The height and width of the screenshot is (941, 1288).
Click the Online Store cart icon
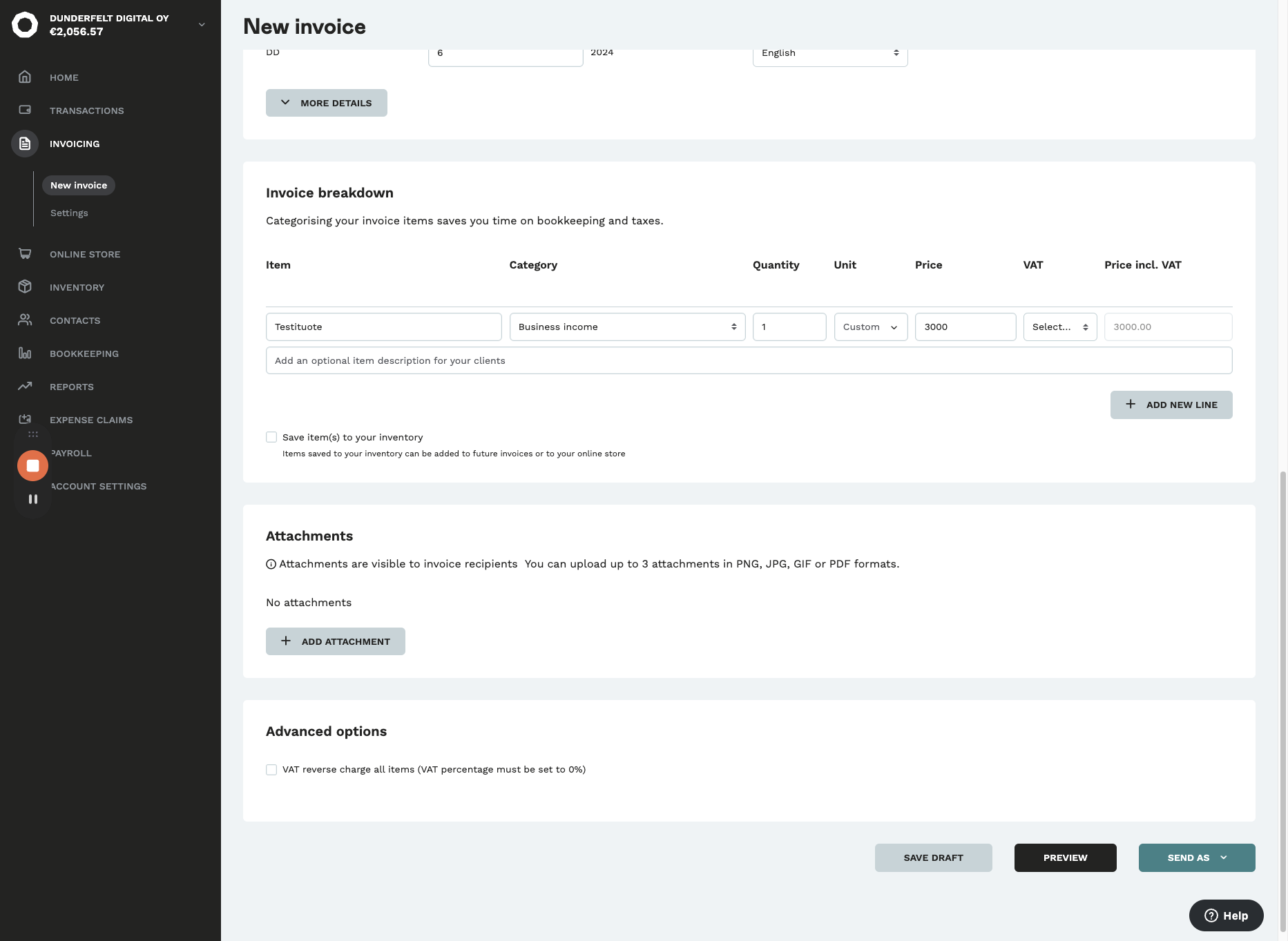pos(25,254)
